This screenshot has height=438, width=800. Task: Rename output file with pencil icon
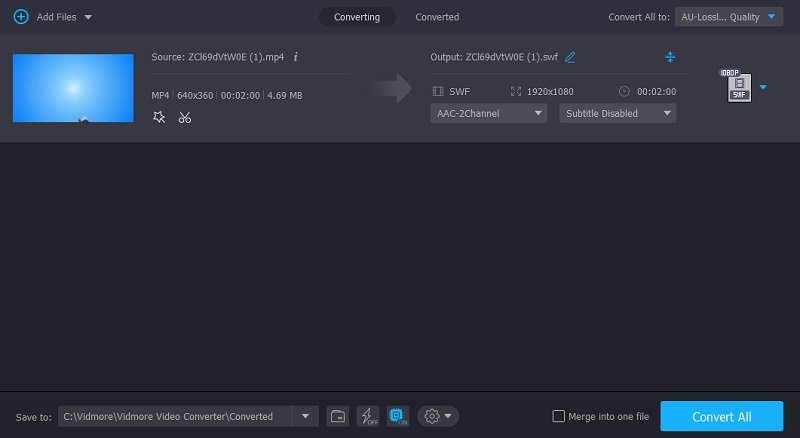coord(570,57)
